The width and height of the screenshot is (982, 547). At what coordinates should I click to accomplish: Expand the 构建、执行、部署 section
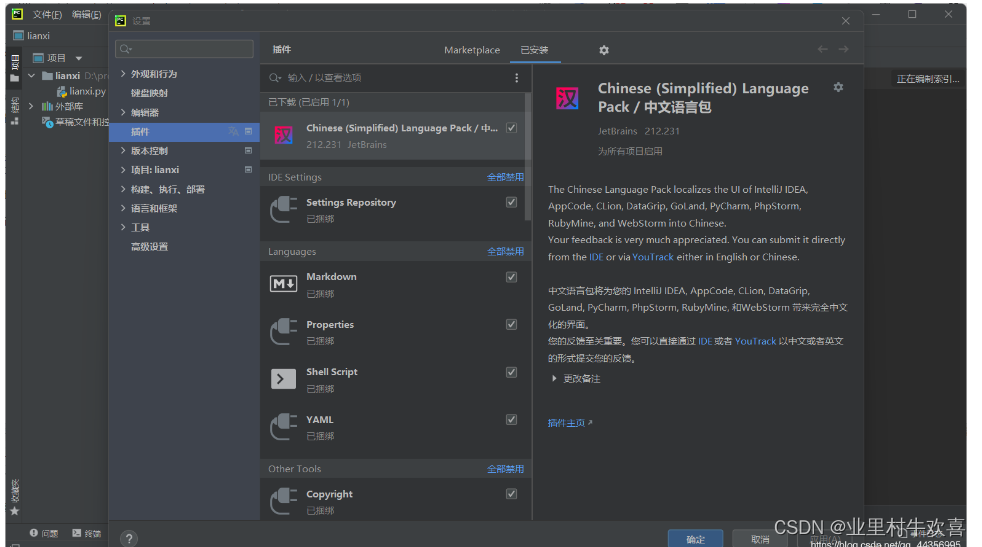123,189
